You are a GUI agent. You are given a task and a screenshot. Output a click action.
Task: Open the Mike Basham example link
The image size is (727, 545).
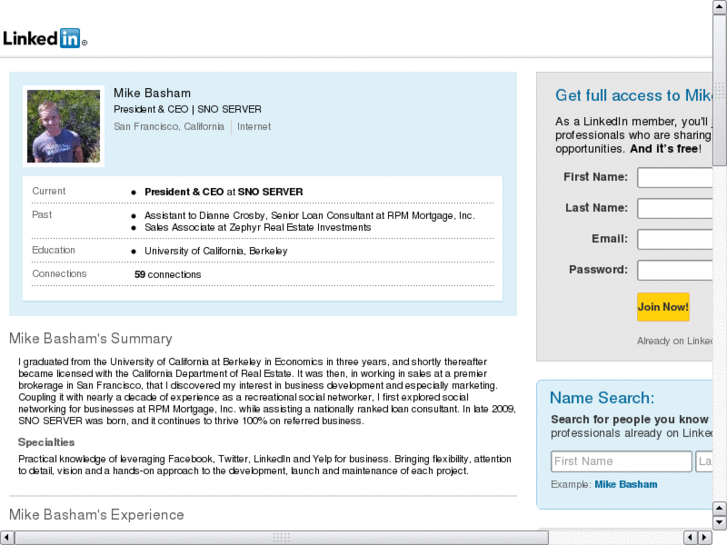tap(626, 484)
